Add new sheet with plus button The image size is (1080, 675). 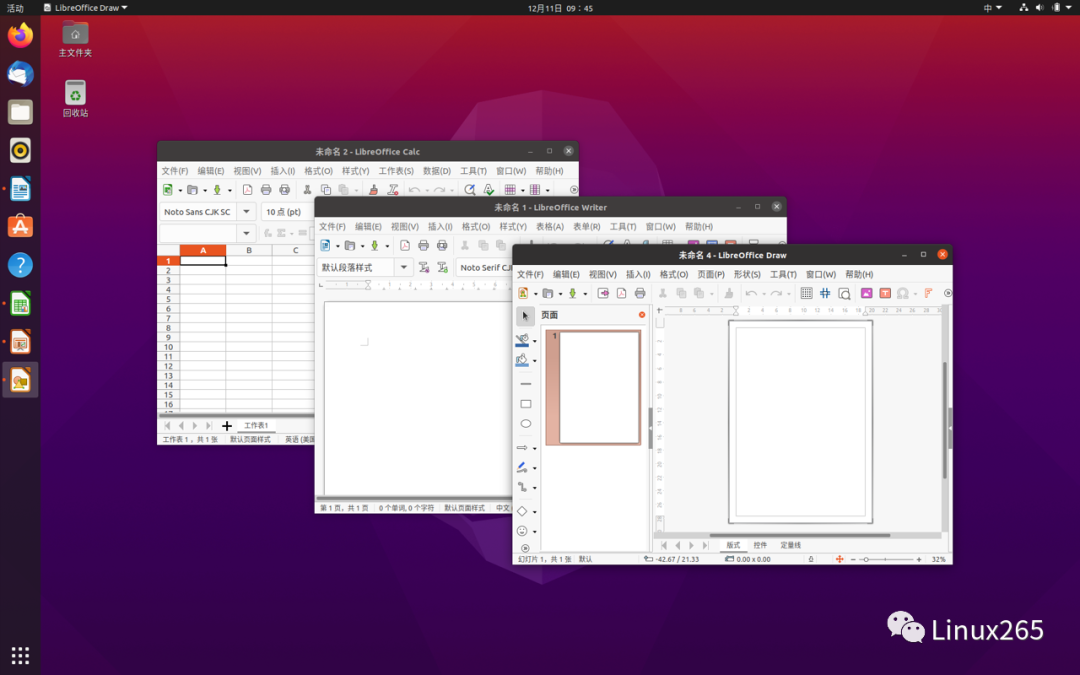pos(227,426)
